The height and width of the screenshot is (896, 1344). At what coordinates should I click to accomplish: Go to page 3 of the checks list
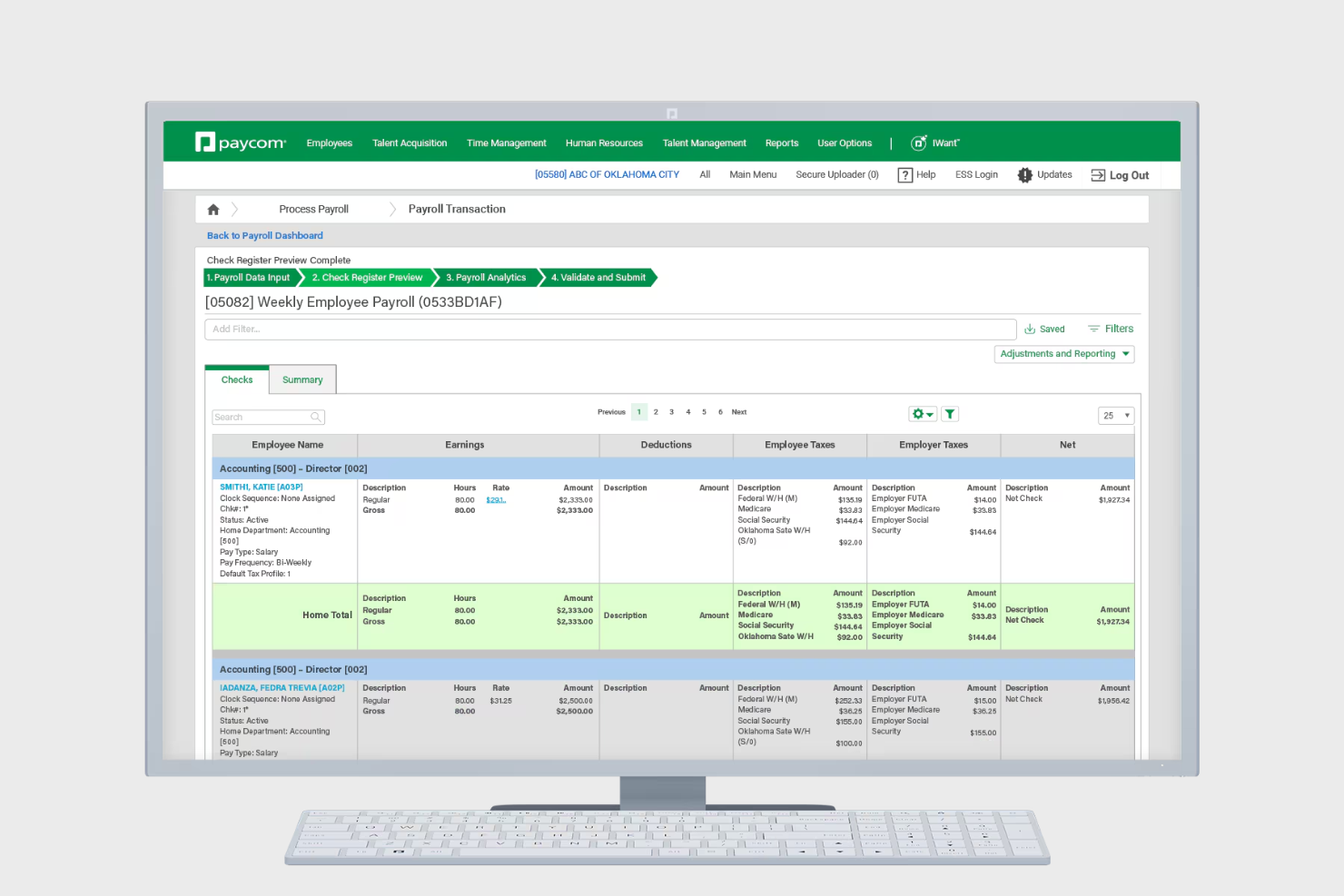671,411
